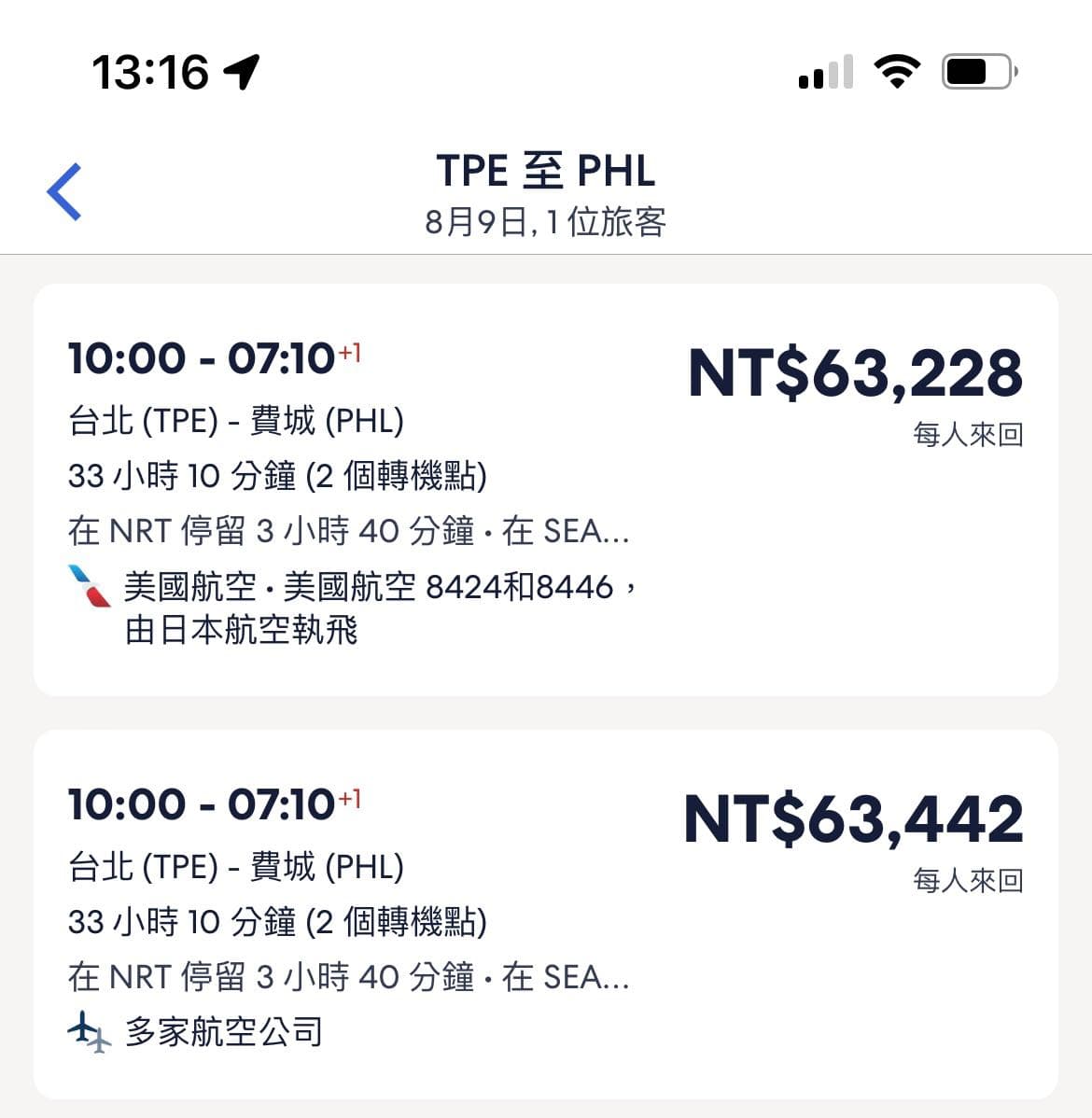Tap second card's 台北 (TPE) - 費城 (PHL) route

(236, 866)
